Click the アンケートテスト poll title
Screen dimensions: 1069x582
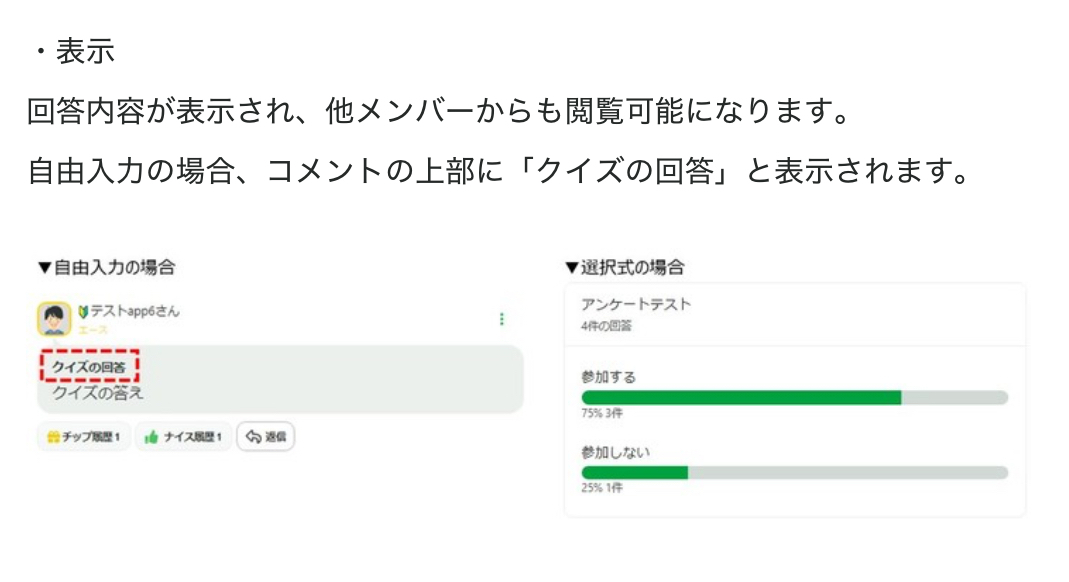[636, 305]
